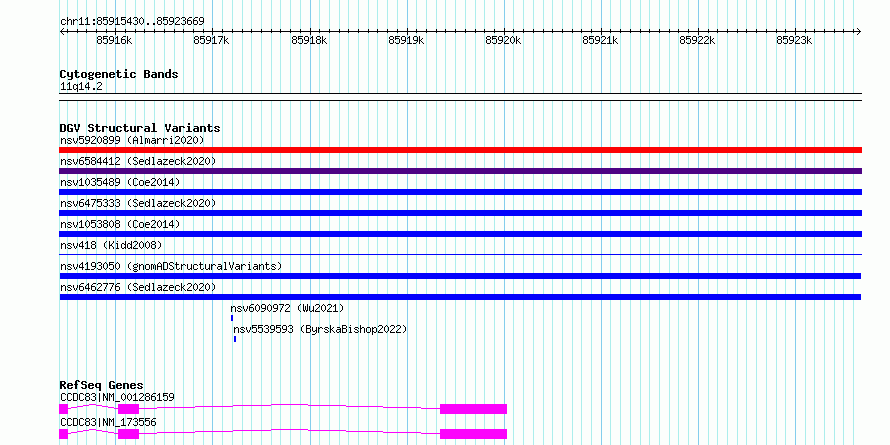Click the large last exon of NM_001286159
890x445 pixels.
point(473,409)
